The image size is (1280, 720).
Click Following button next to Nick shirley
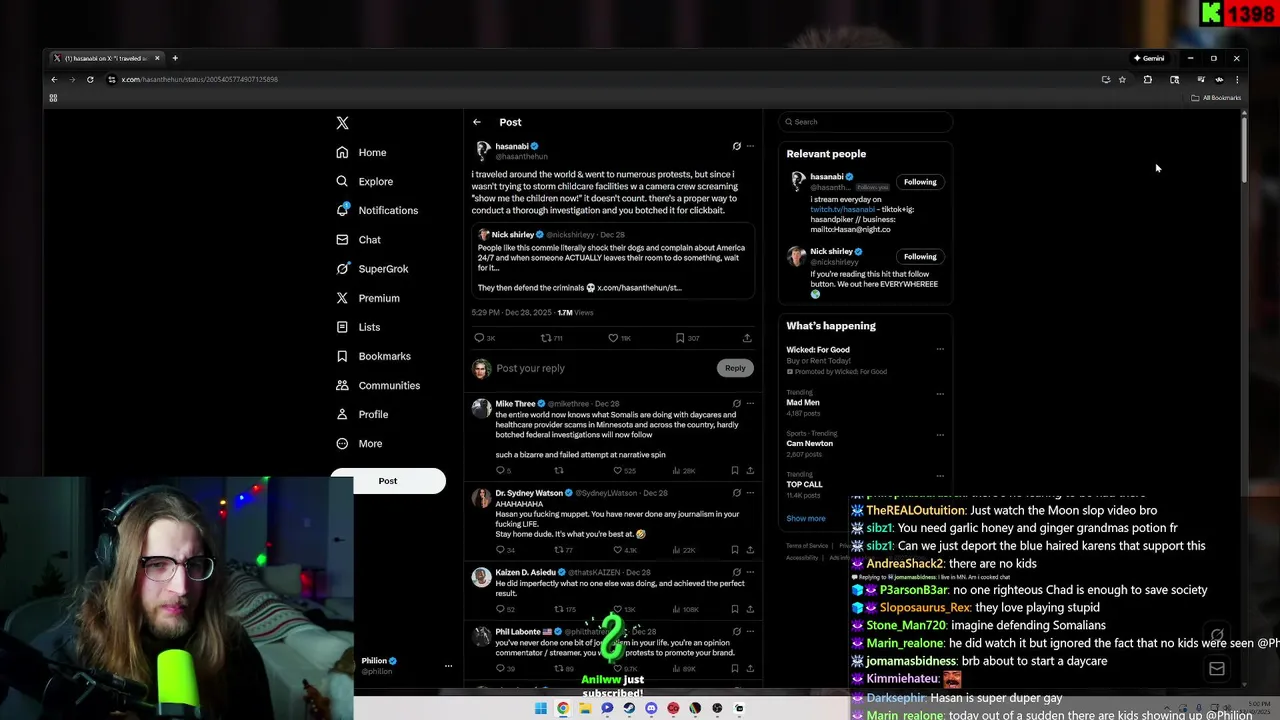click(x=920, y=257)
